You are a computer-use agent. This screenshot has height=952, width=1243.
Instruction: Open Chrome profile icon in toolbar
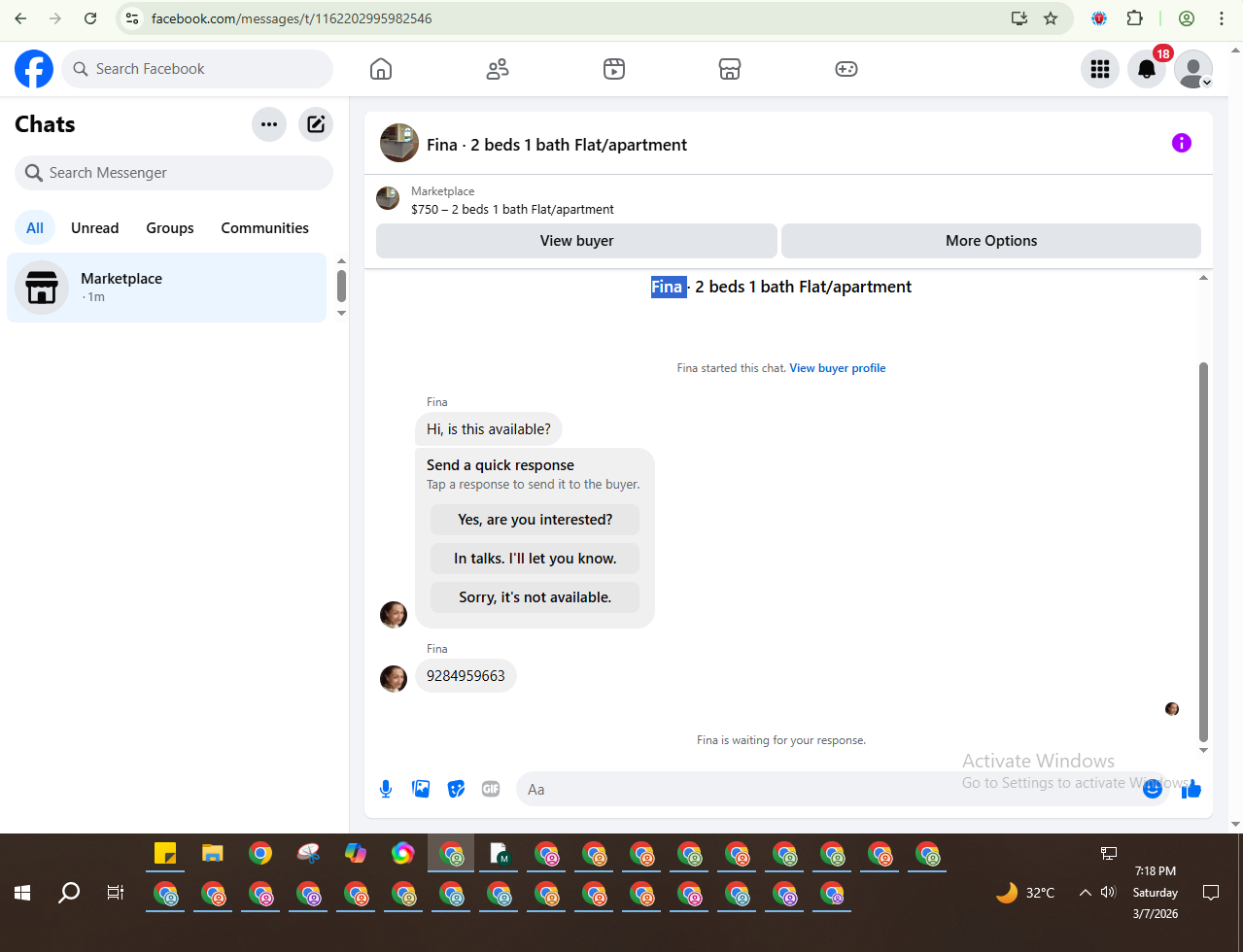[1187, 18]
